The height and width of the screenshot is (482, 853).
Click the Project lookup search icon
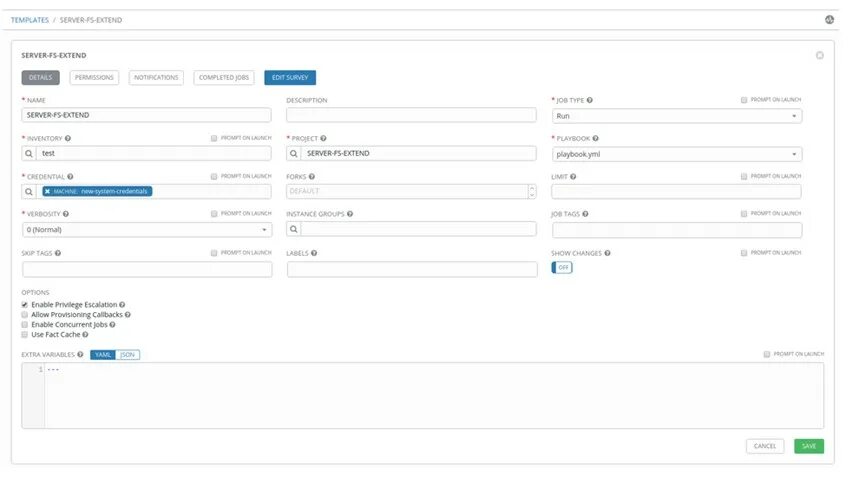294,153
